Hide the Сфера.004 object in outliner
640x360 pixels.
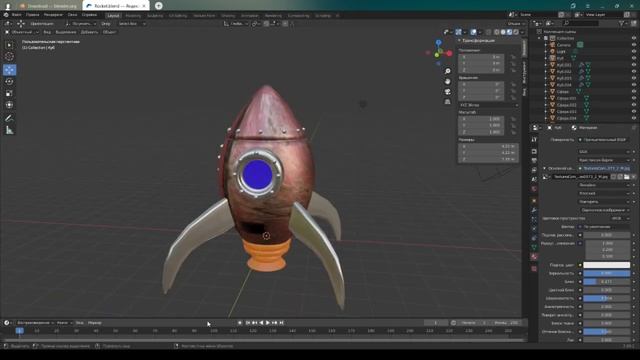point(634,118)
